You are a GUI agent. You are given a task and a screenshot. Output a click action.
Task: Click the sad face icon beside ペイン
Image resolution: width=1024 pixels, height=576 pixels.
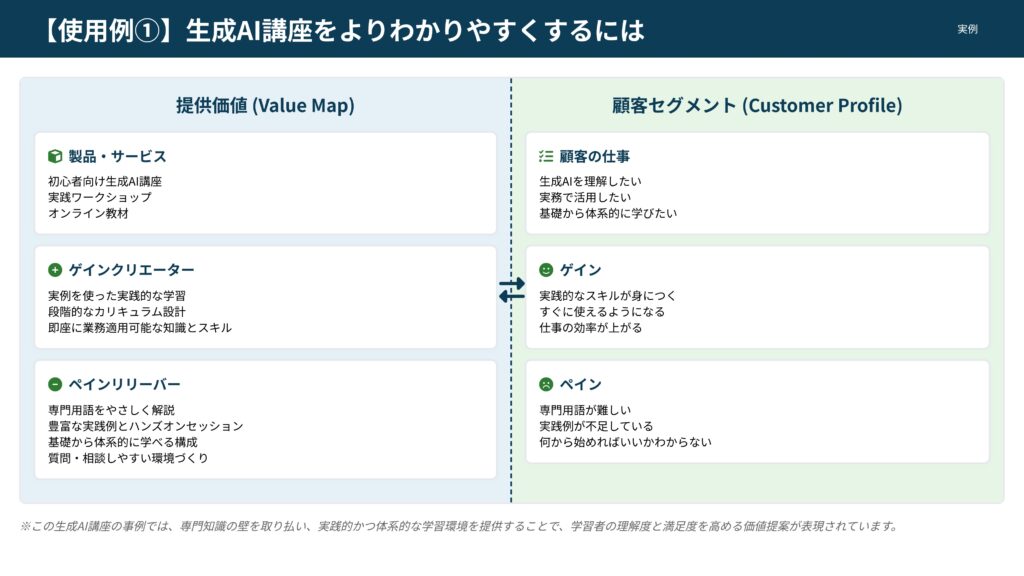(x=546, y=384)
